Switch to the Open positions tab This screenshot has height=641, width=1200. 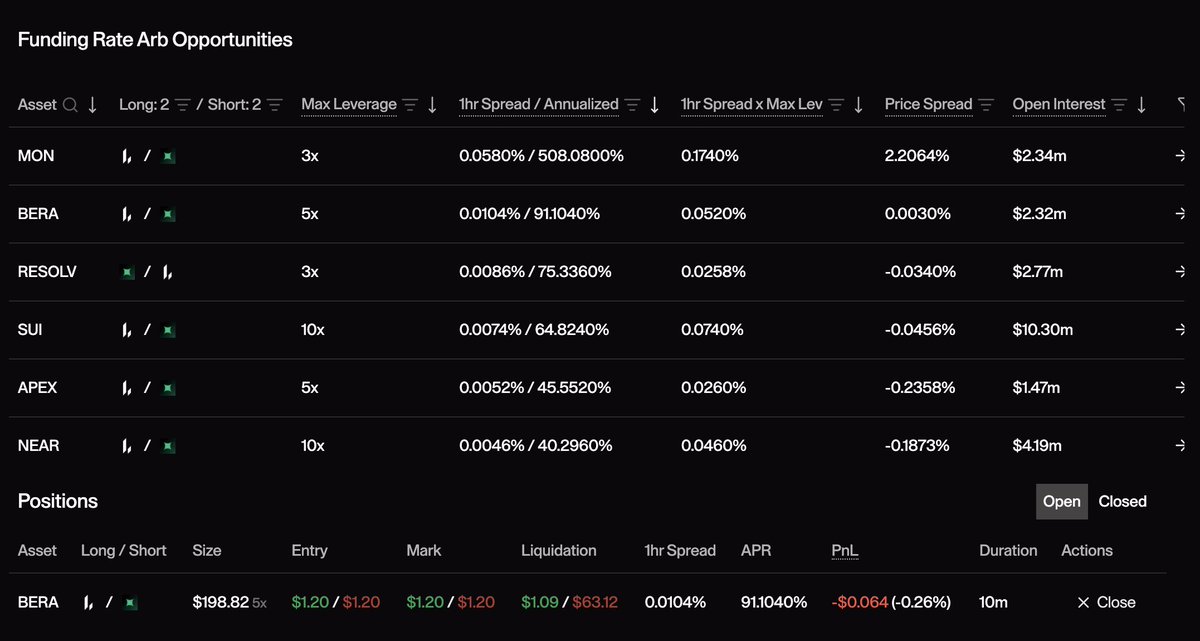(x=1062, y=502)
